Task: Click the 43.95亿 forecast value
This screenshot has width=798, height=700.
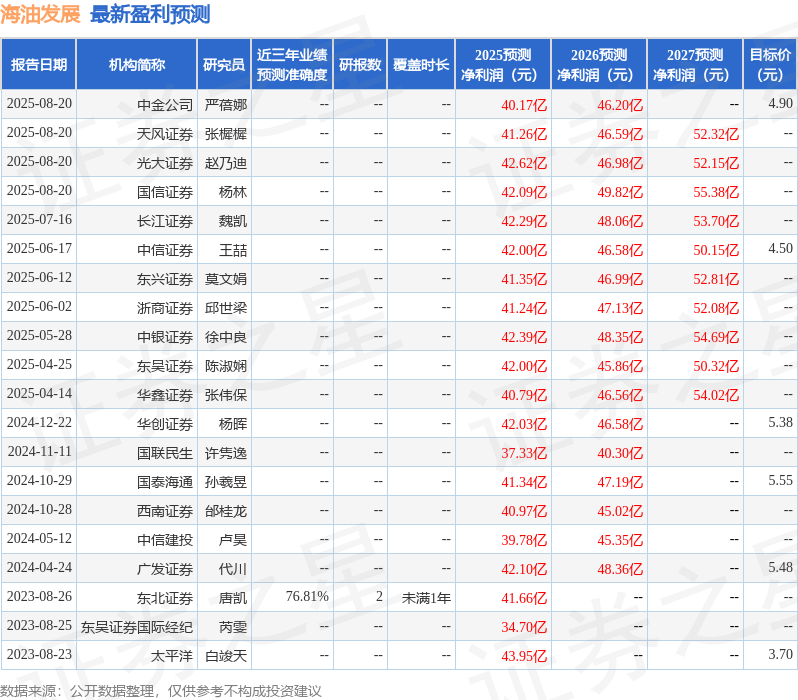Action: 524,657
